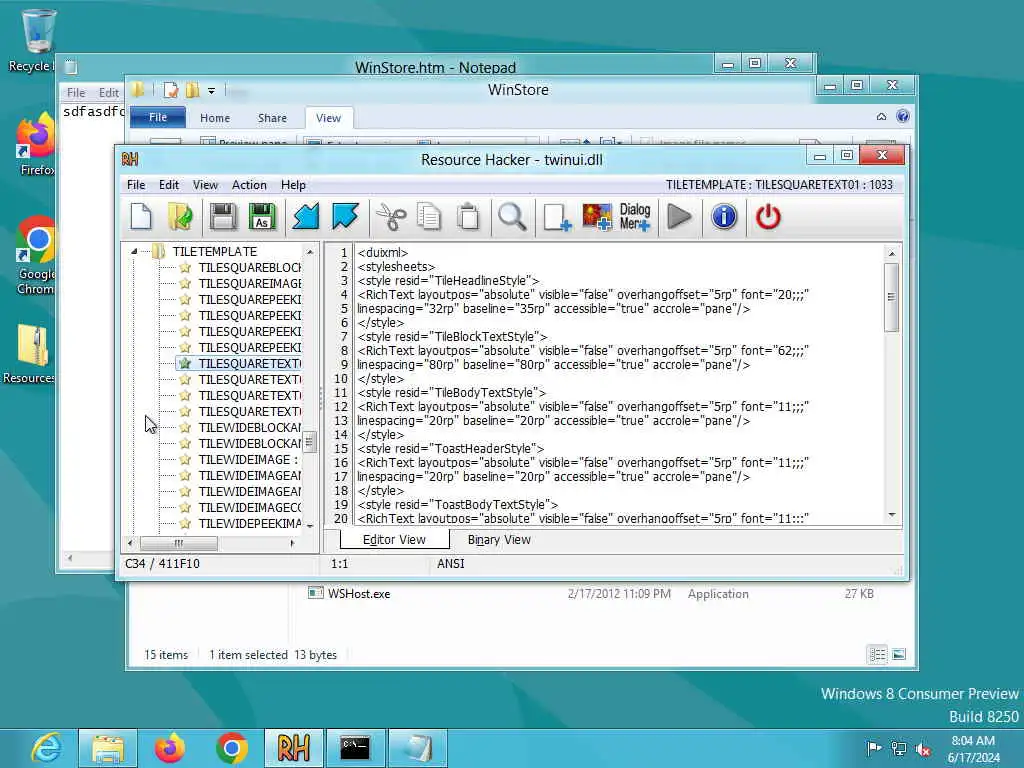Open Find with the magnifying glass icon

point(512,217)
